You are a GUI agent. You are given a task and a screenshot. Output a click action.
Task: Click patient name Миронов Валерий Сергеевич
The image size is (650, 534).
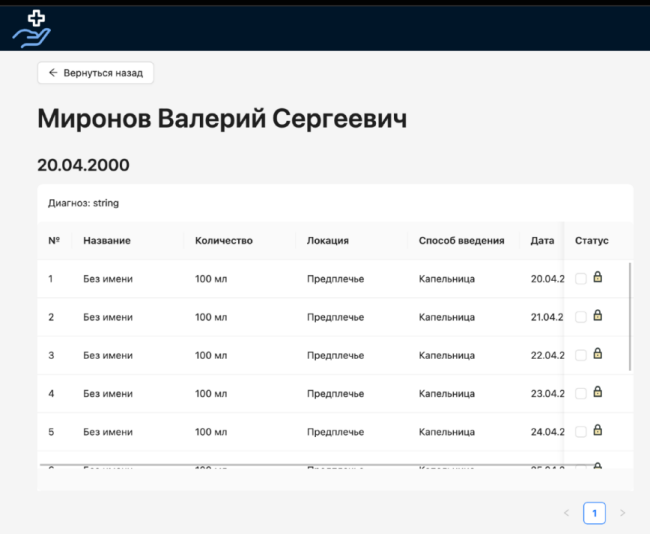tap(222, 119)
